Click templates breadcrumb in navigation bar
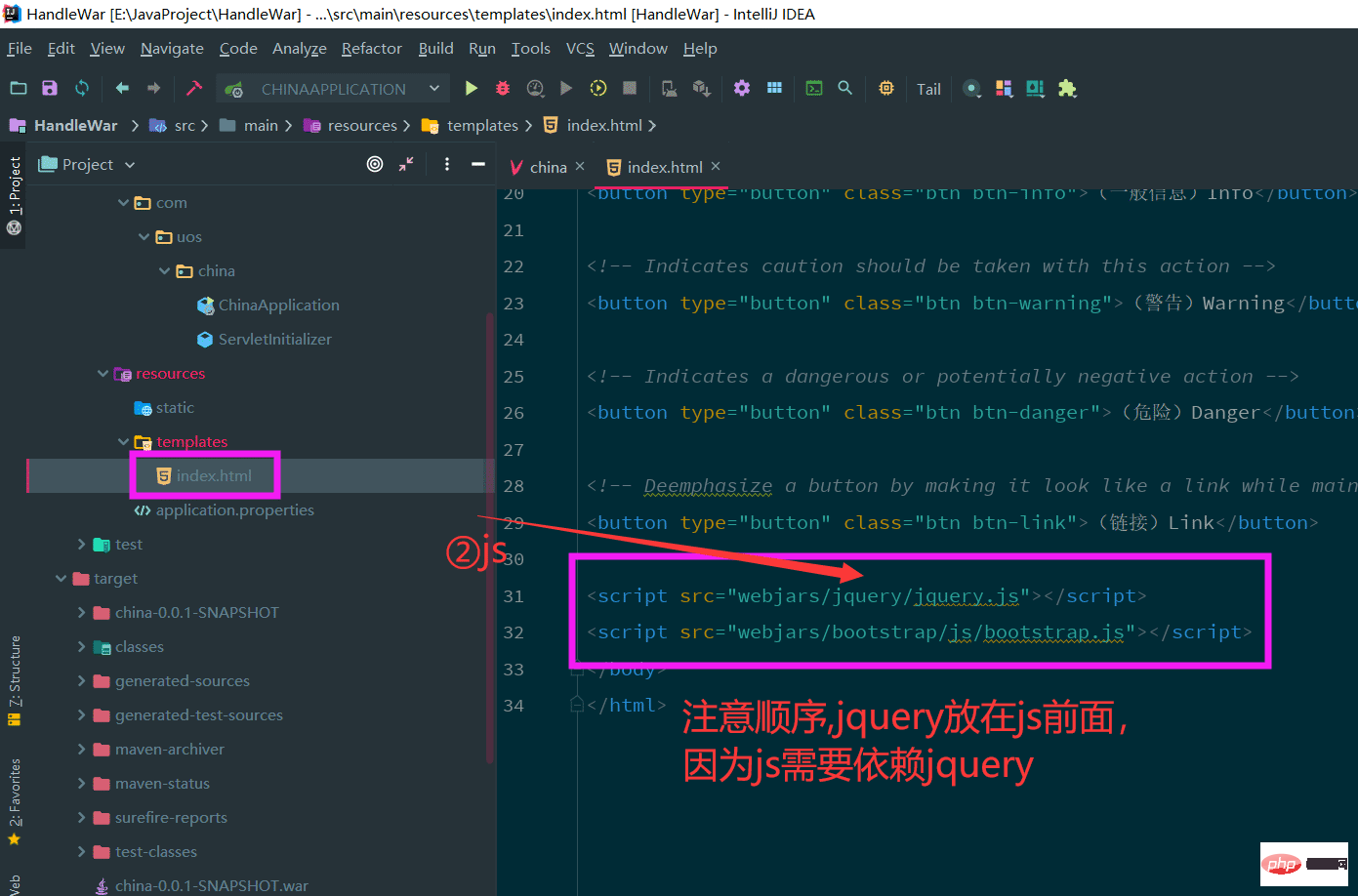 point(482,125)
